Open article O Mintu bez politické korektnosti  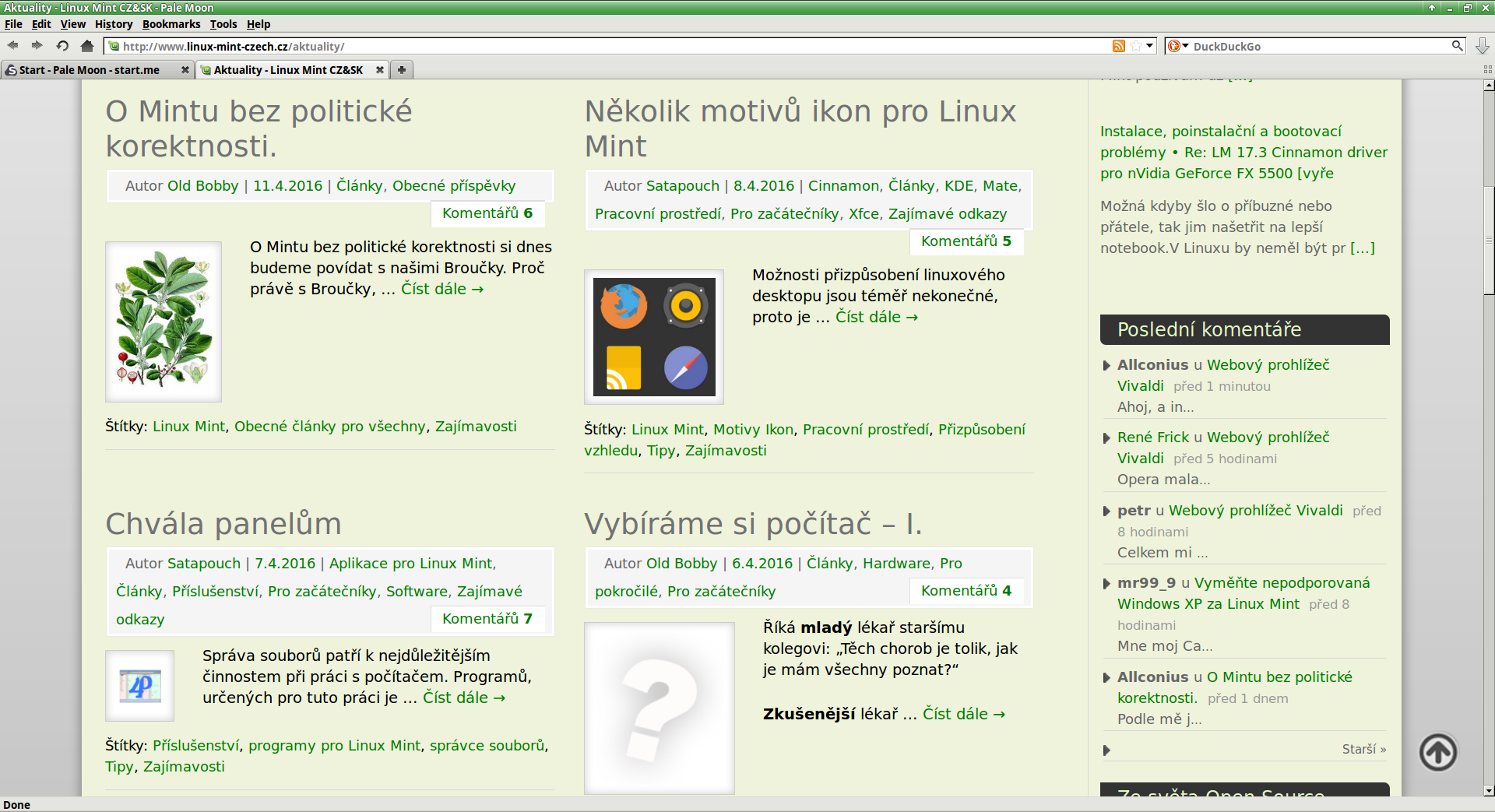pos(259,128)
